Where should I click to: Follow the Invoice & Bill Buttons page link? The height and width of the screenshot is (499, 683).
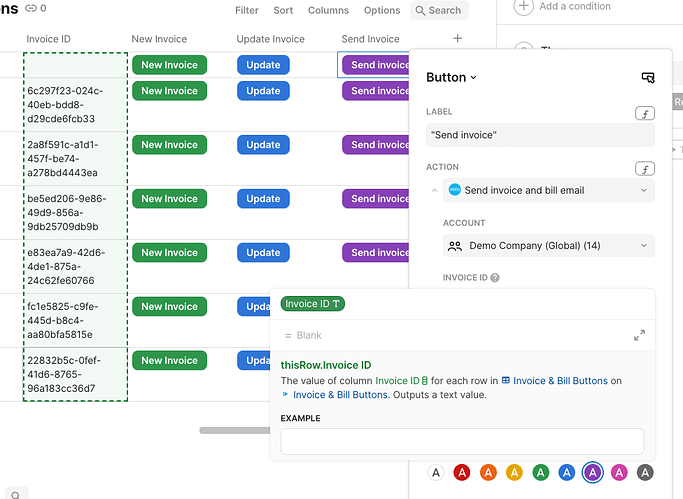point(335,394)
